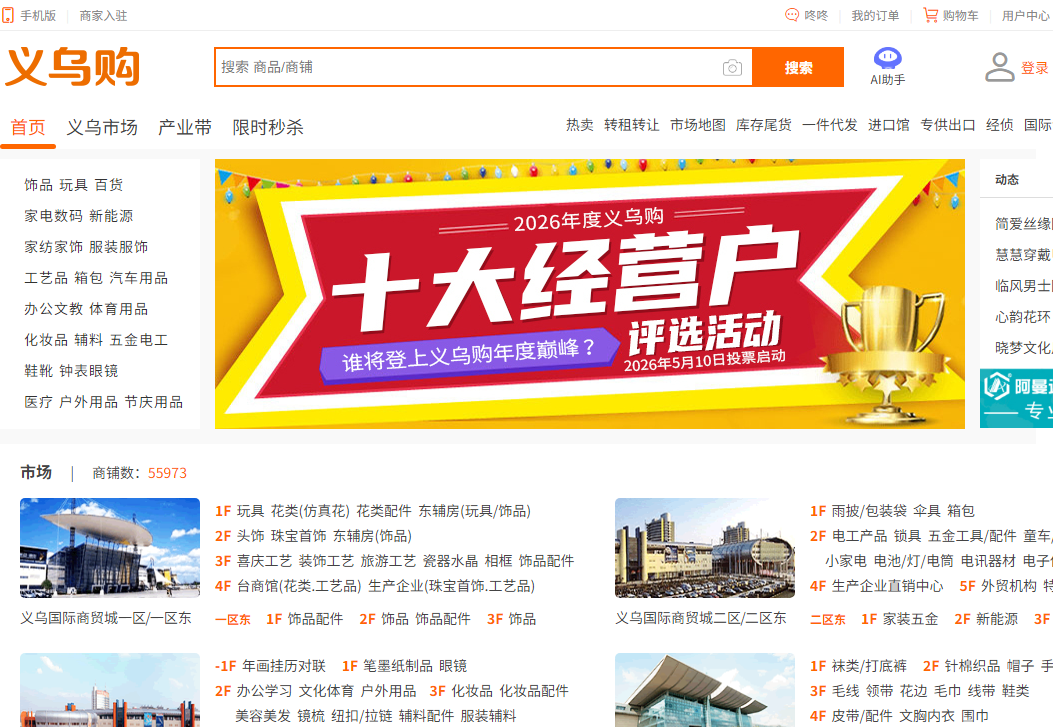Switch to 义乌市场 tab
Screen dimensions: 1053x727
102,127
